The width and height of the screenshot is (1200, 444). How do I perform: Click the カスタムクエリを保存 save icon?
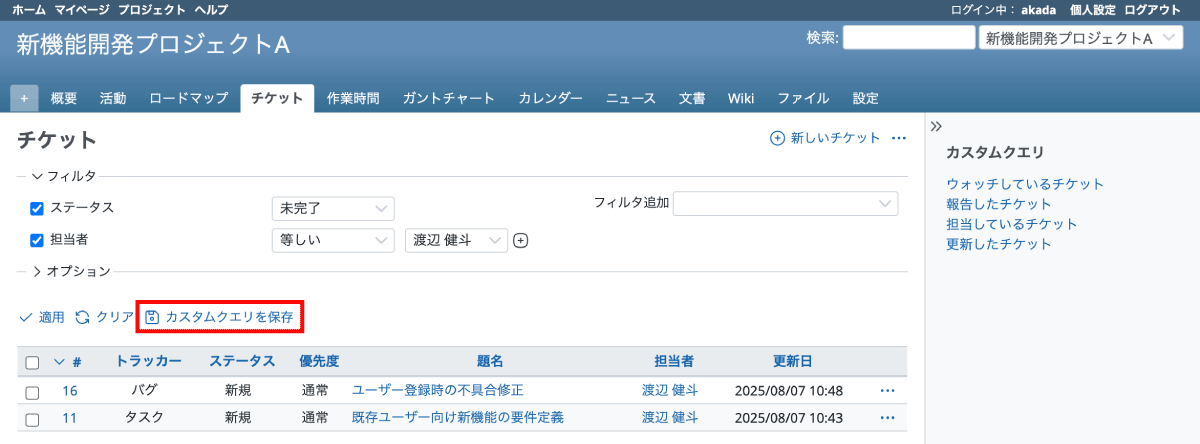pyautogui.click(x=152, y=317)
